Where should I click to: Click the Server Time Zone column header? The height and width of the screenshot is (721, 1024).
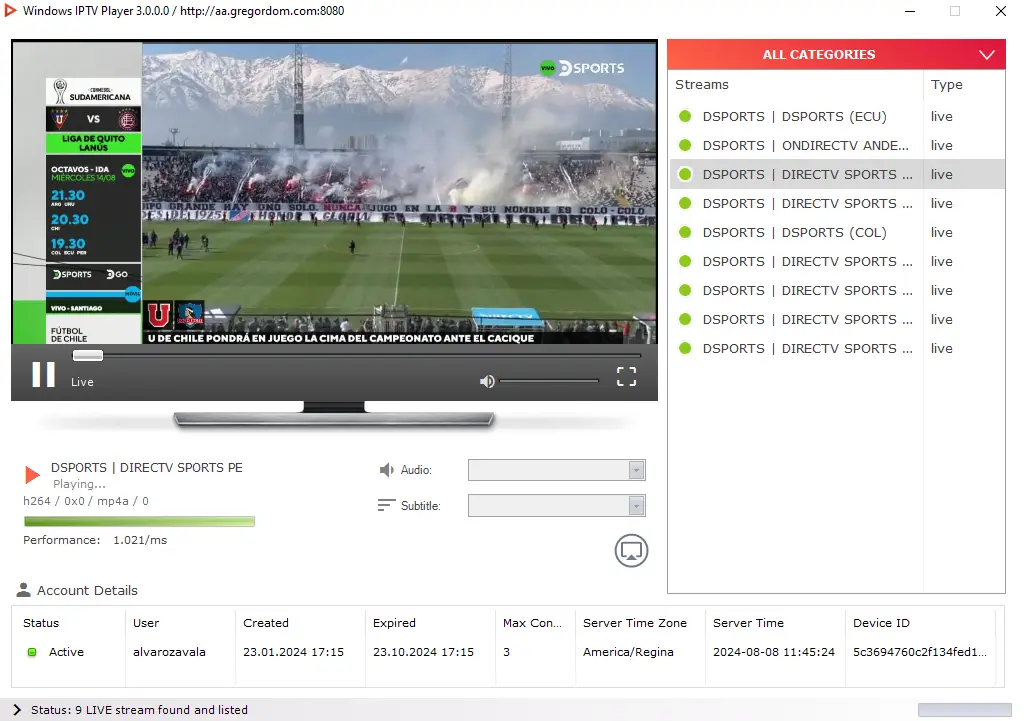635,623
